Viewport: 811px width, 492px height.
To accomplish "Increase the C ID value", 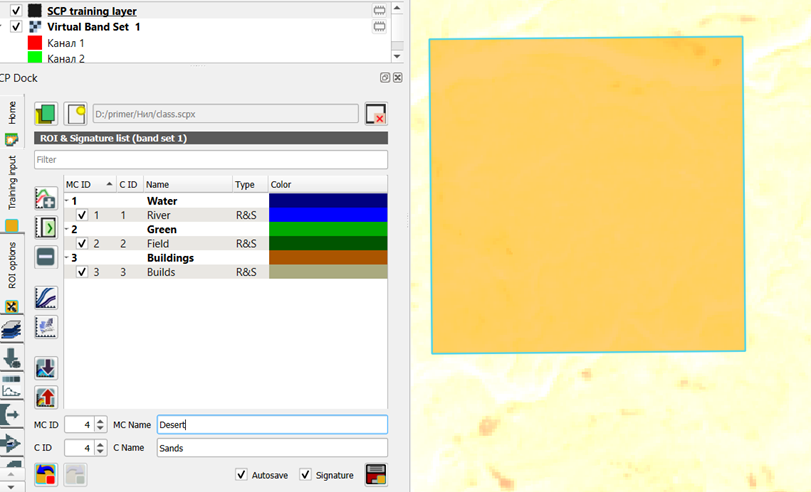I will pos(100,444).
